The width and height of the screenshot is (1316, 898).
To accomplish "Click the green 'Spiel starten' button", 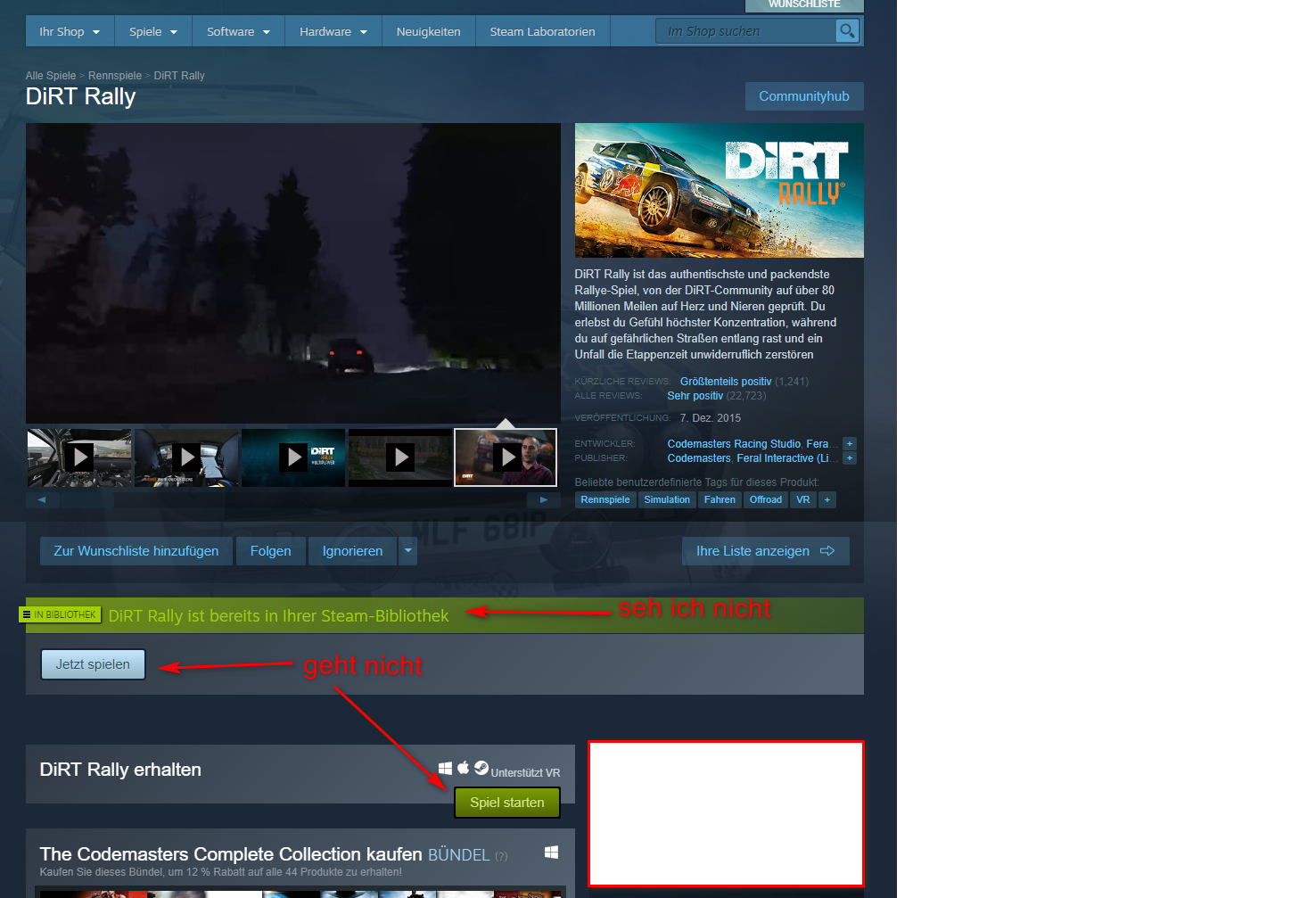I will coord(507,803).
